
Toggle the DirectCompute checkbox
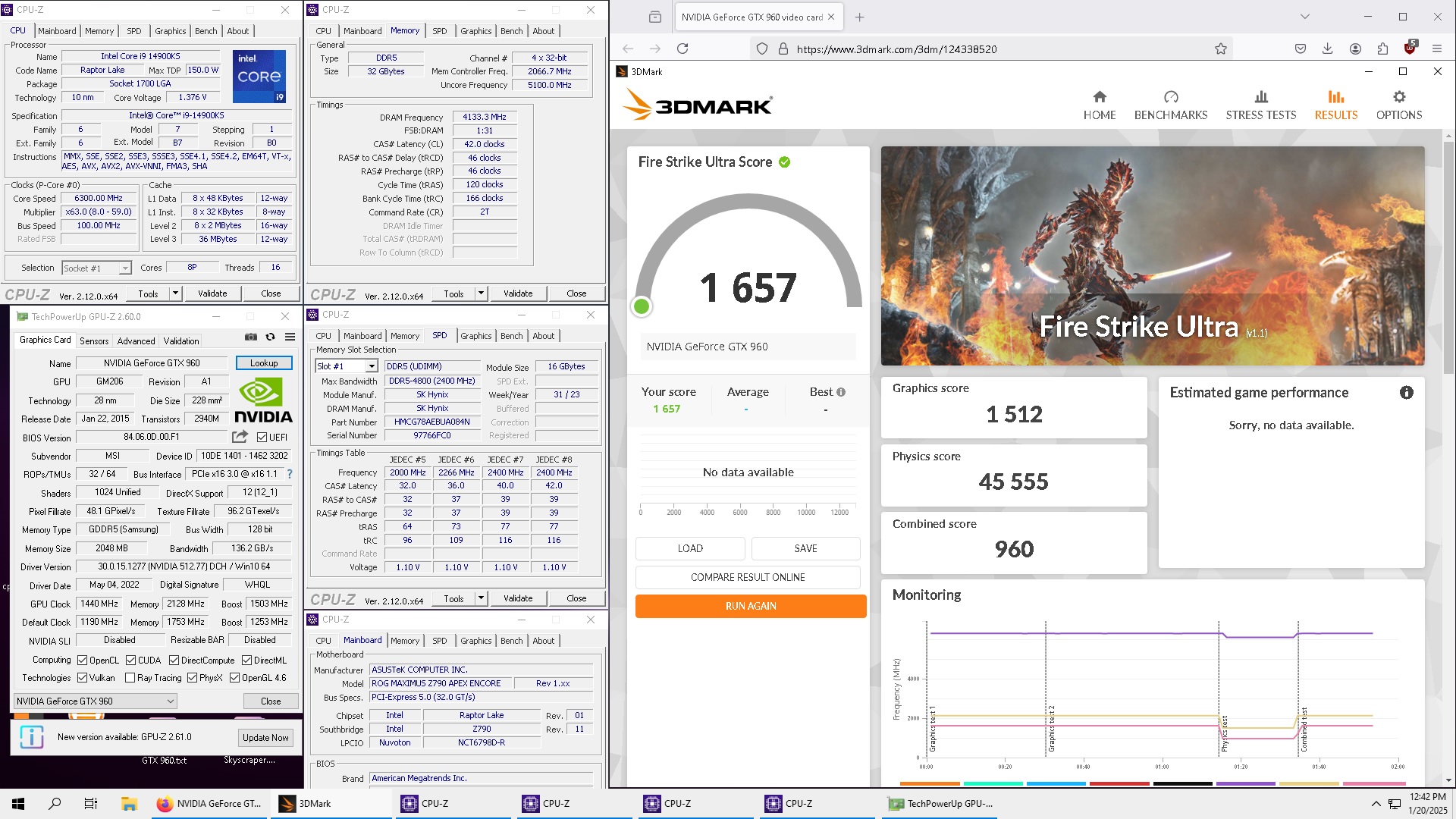coord(174,661)
